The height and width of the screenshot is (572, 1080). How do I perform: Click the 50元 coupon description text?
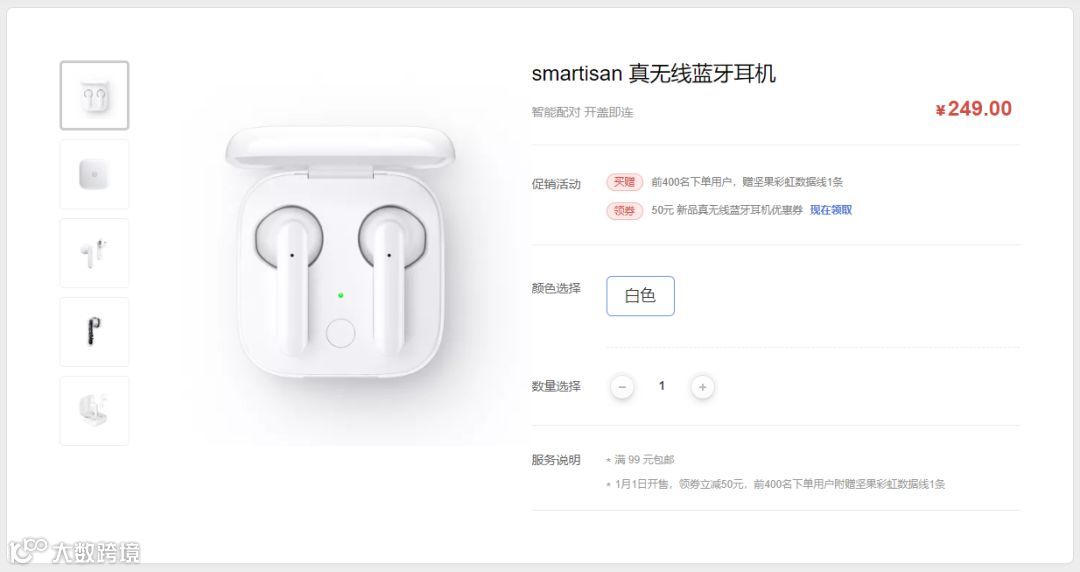coord(727,210)
